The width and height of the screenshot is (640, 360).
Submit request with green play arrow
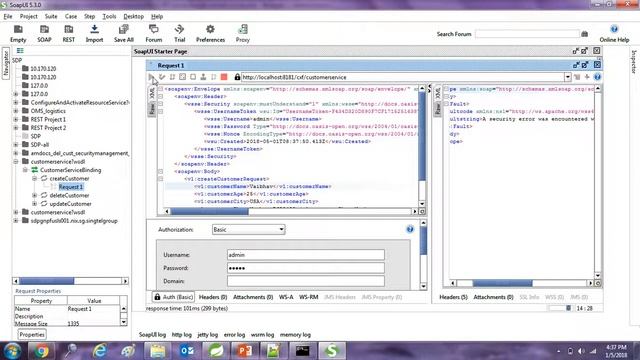pos(151,77)
